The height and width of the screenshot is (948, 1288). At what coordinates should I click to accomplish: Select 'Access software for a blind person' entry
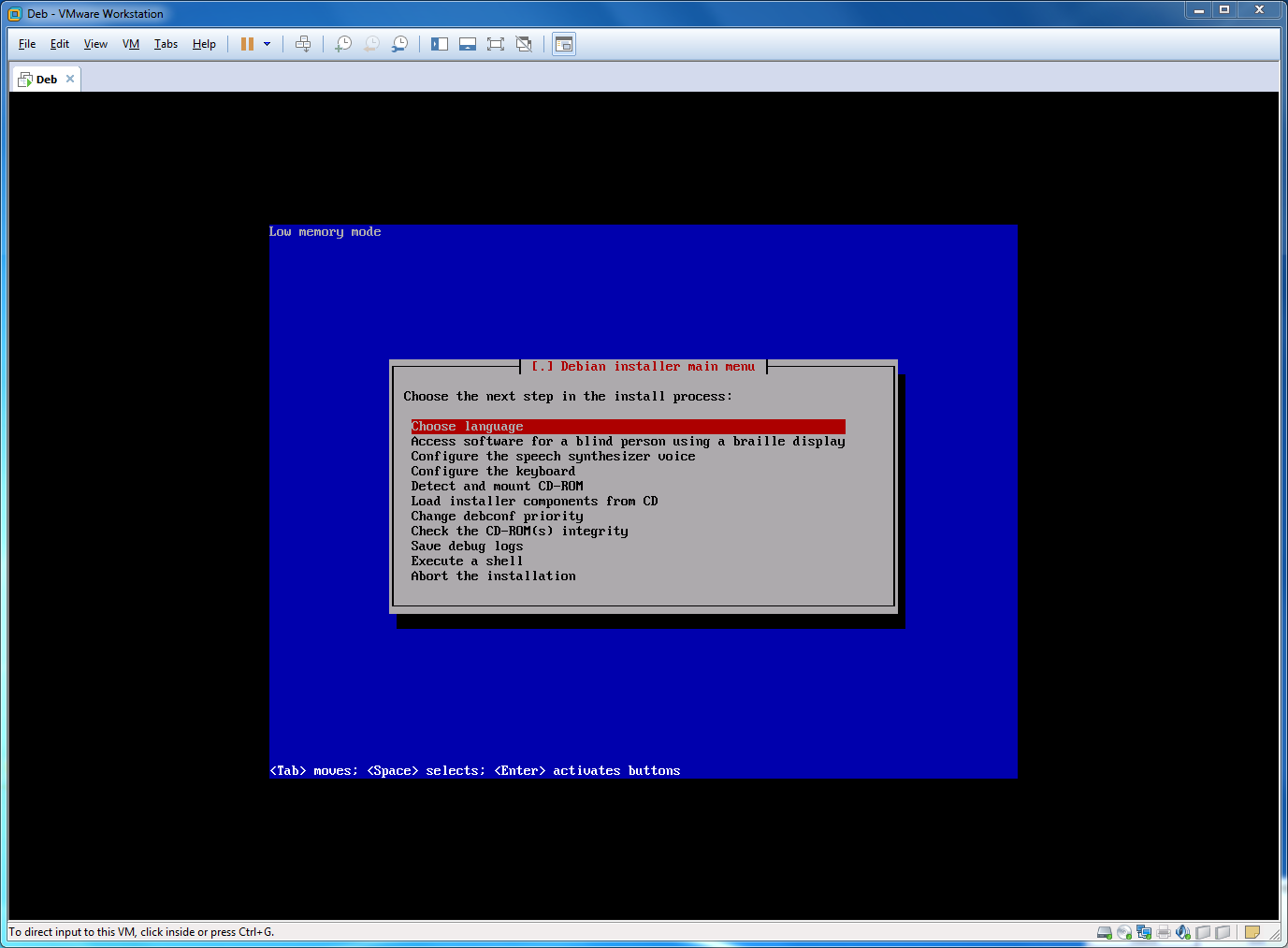[x=628, y=442]
